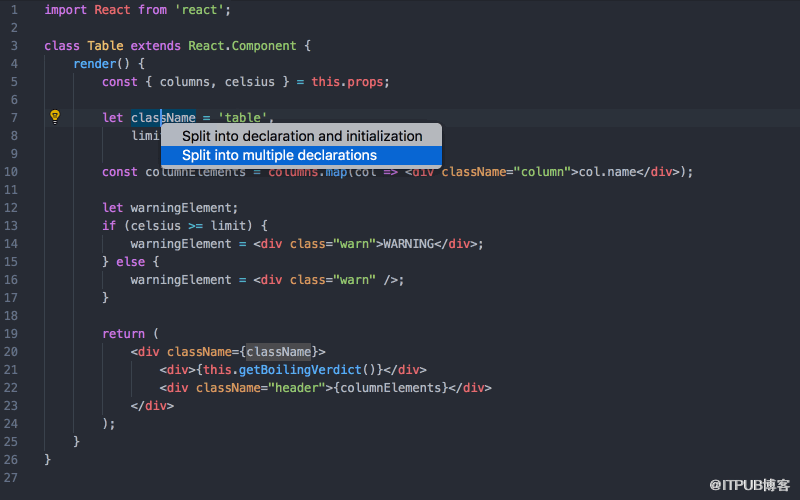Click line number 12 in gutter
This screenshot has height=500, width=800.
click(x=11, y=208)
